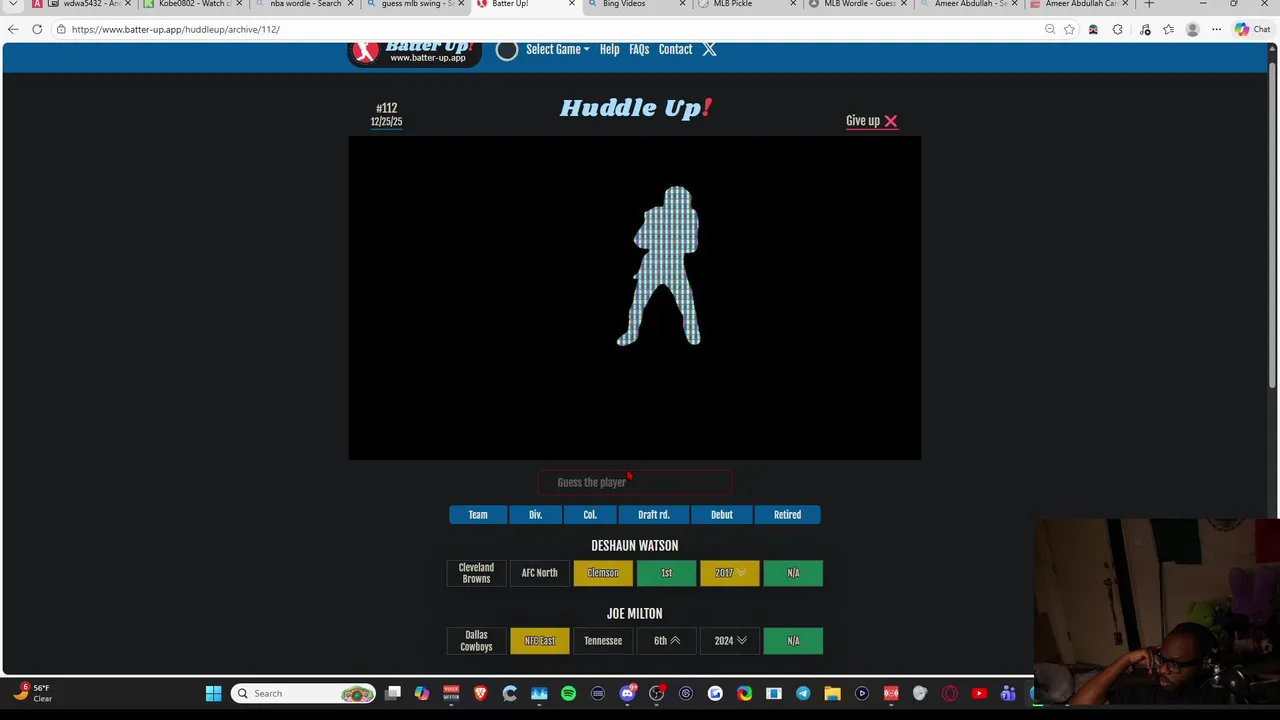Image resolution: width=1280 pixels, height=720 pixels.
Task: Click the Team column header
Action: (478, 515)
